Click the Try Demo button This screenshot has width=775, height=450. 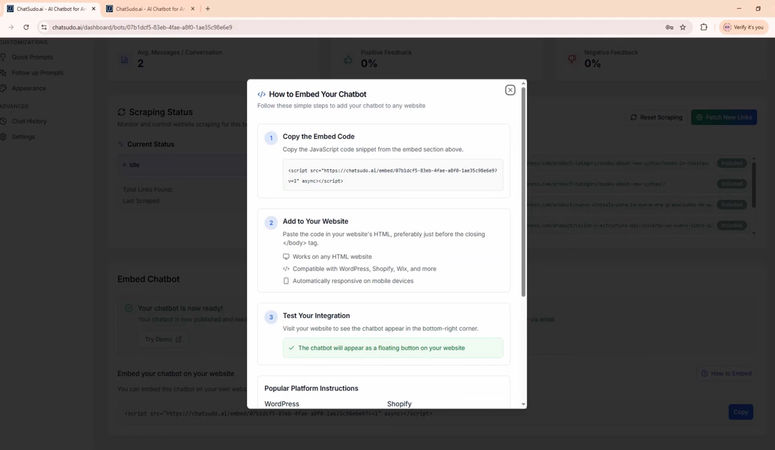[163, 339]
